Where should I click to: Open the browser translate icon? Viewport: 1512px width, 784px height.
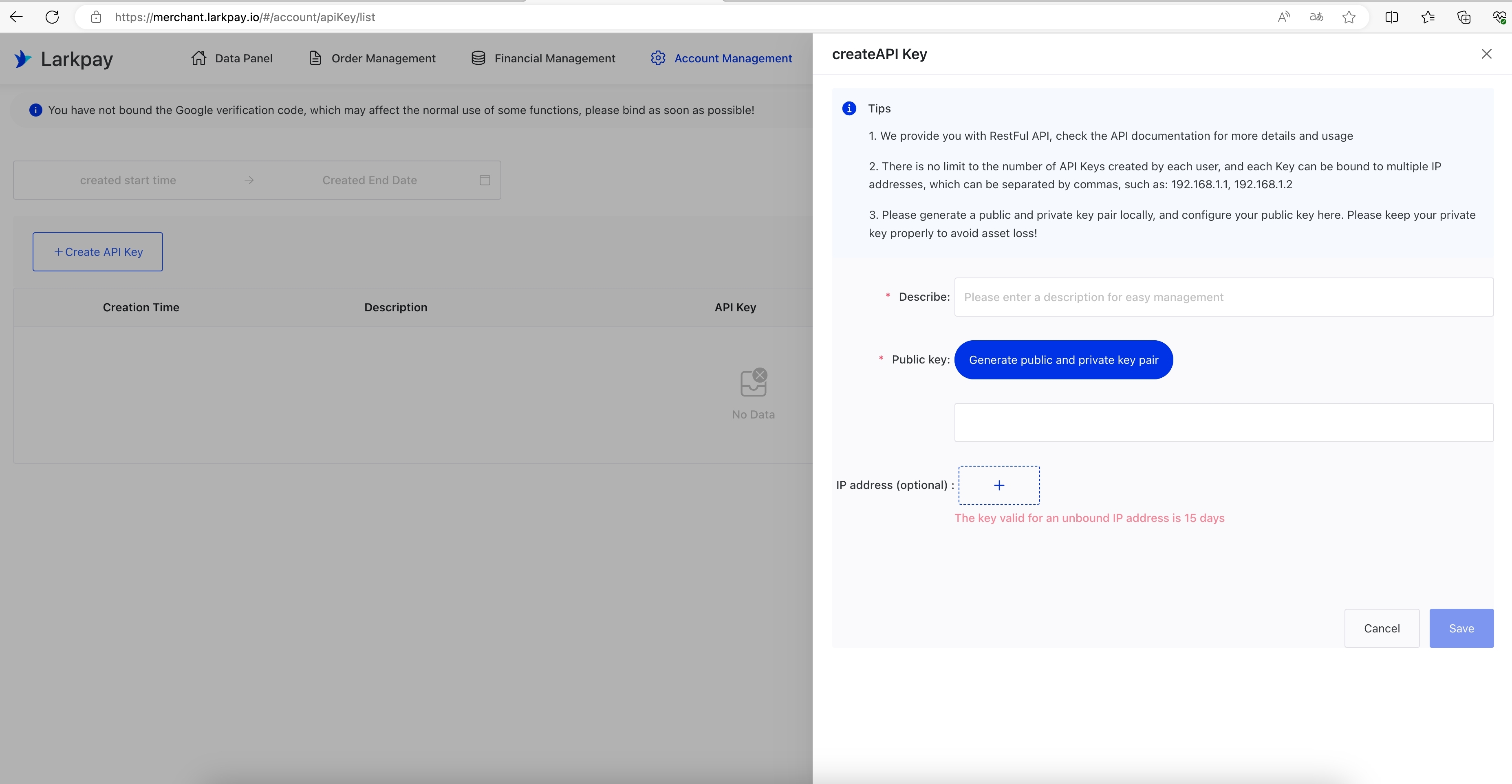[1316, 17]
